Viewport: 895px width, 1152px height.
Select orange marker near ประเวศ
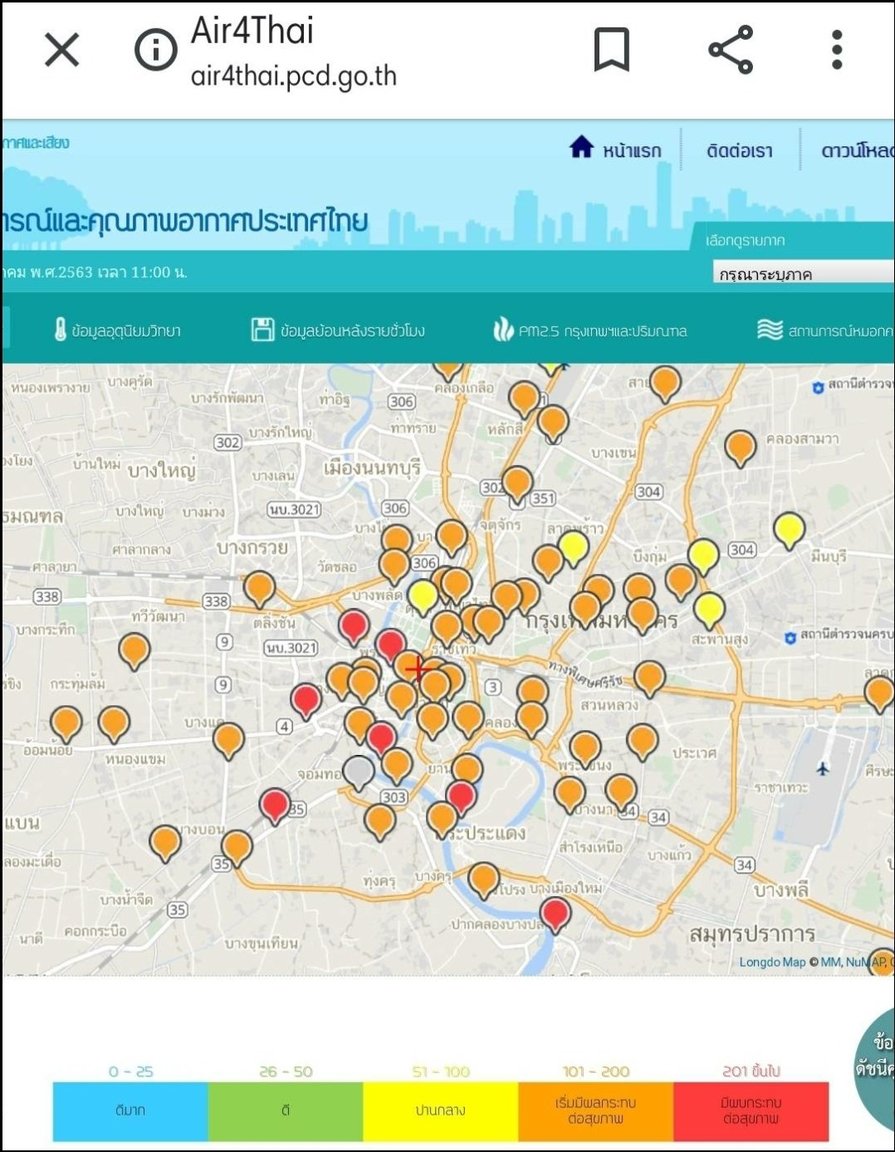click(642, 741)
